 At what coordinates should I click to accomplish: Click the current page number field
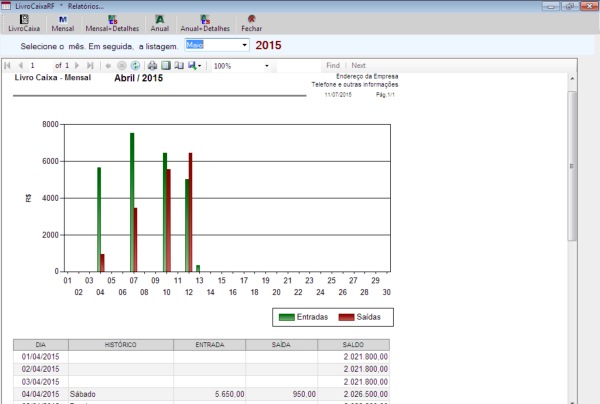pyautogui.click(x=42, y=66)
